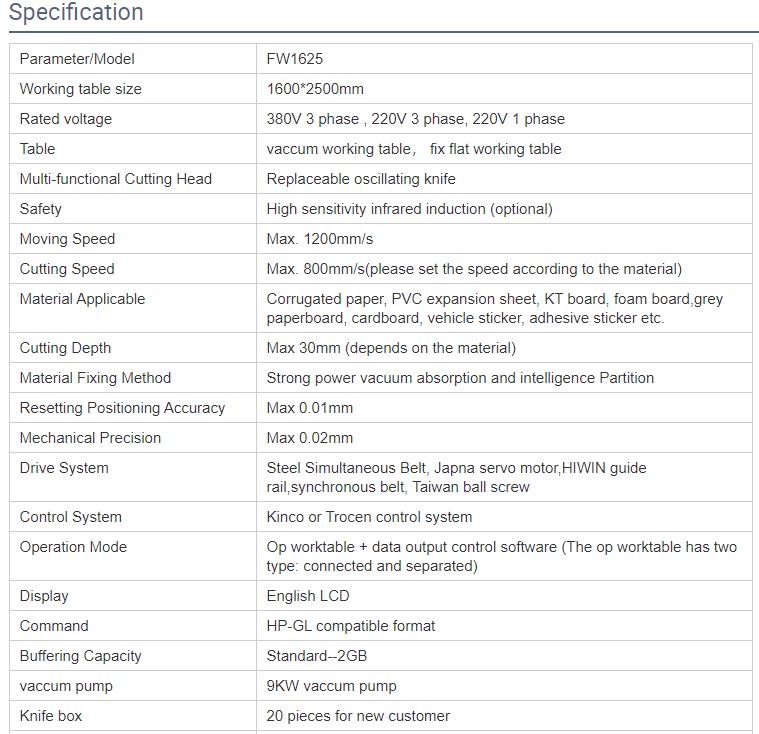Click 'vaccum working table' value
The height and width of the screenshot is (734, 759).
pyautogui.click(x=338, y=149)
